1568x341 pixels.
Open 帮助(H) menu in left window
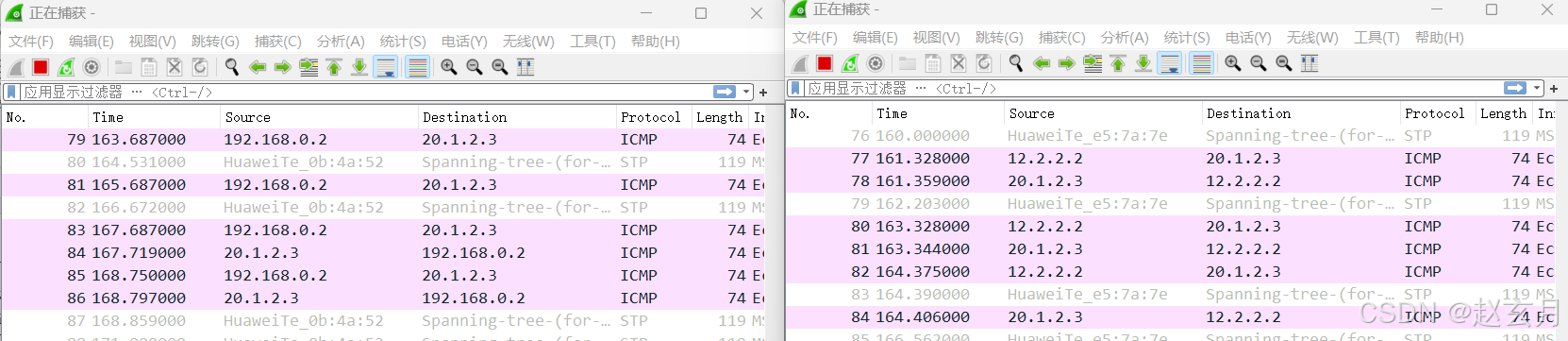(656, 42)
